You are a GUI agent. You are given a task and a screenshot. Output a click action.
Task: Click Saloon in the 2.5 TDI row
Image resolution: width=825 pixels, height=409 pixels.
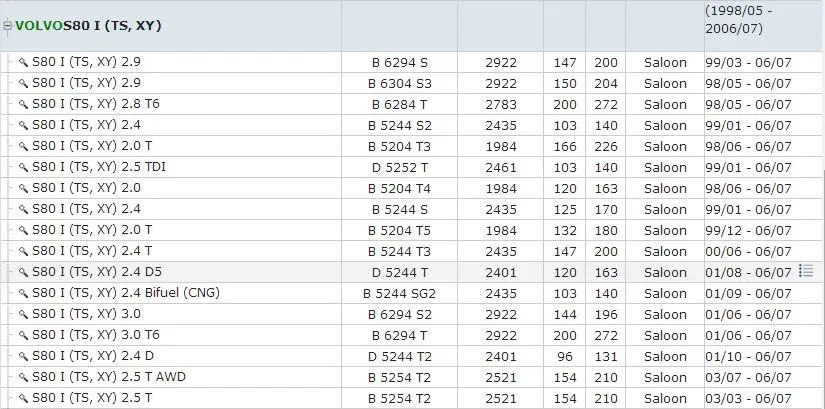(x=665, y=168)
